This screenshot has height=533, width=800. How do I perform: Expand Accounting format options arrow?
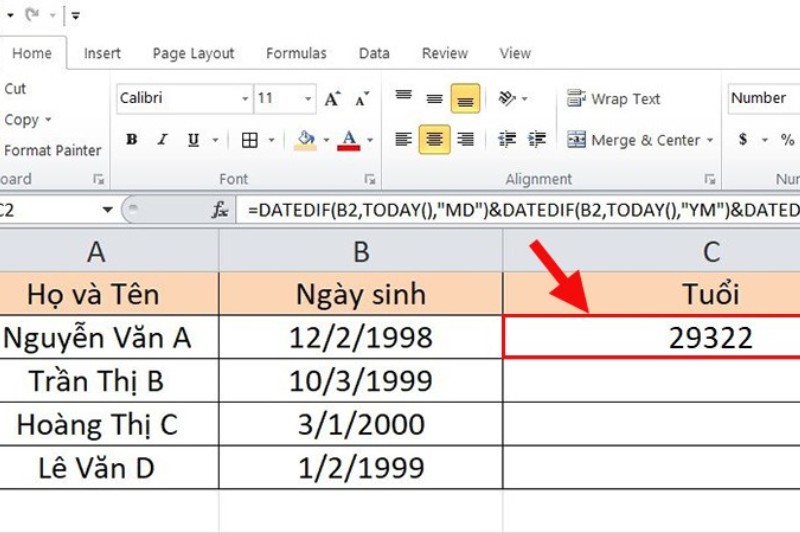coord(764,140)
